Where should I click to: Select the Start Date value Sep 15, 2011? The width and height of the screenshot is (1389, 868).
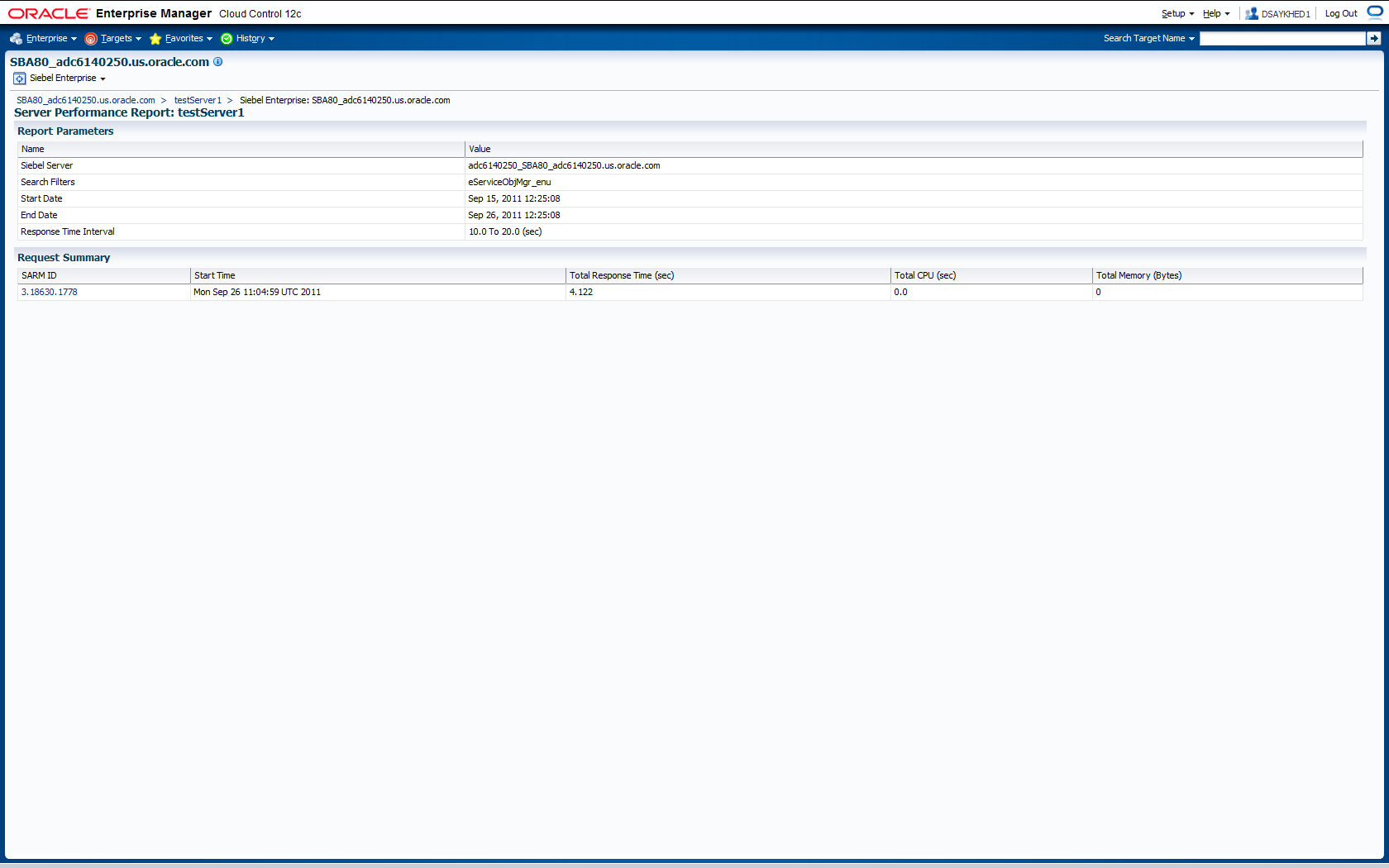click(x=514, y=198)
